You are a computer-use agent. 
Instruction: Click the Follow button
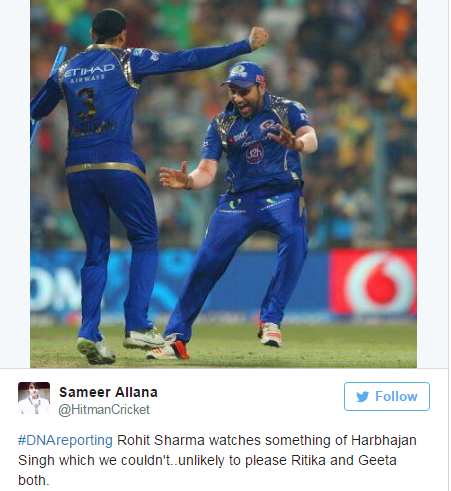pyautogui.click(x=387, y=396)
